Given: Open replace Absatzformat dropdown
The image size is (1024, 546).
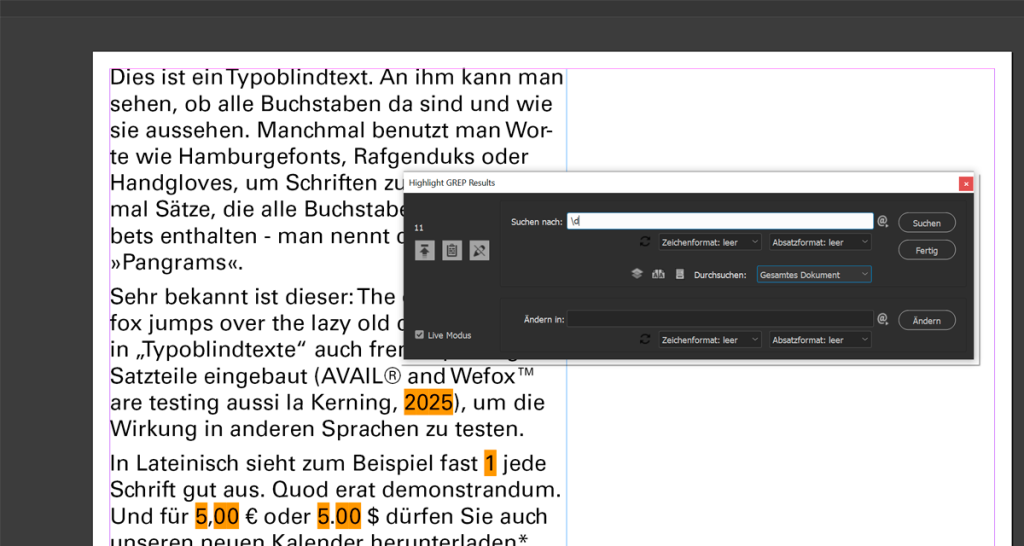Looking at the screenshot, I should 820,340.
